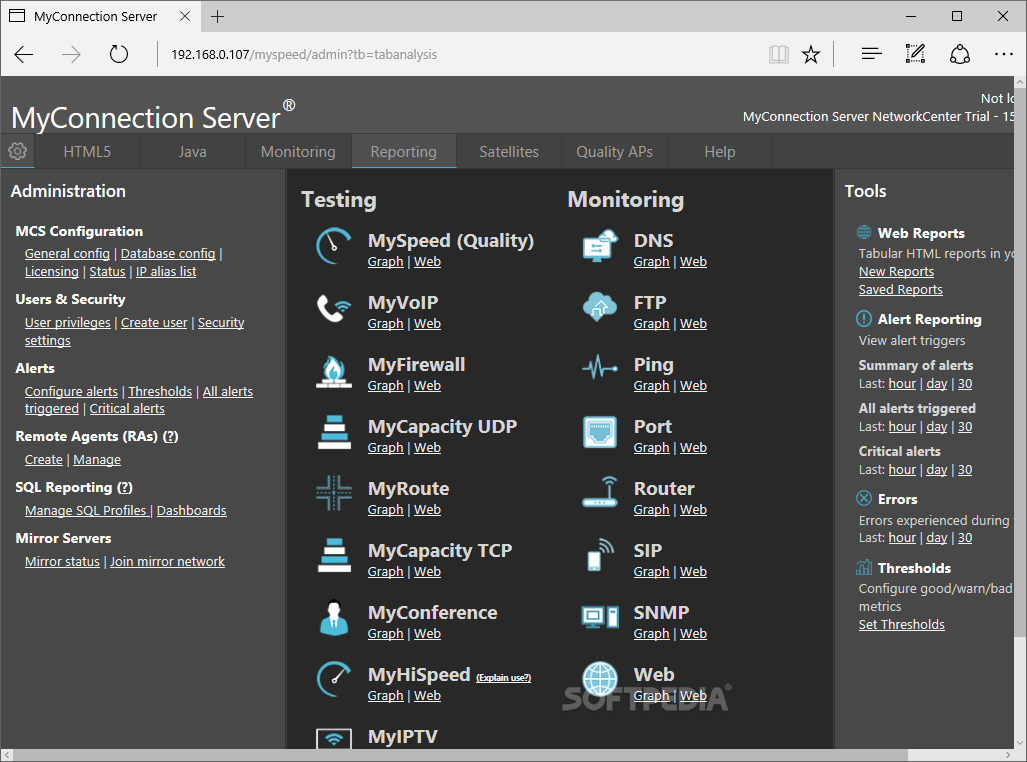Add page to favorites star icon
This screenshot has height=762, width=1027.
(811, 54)
